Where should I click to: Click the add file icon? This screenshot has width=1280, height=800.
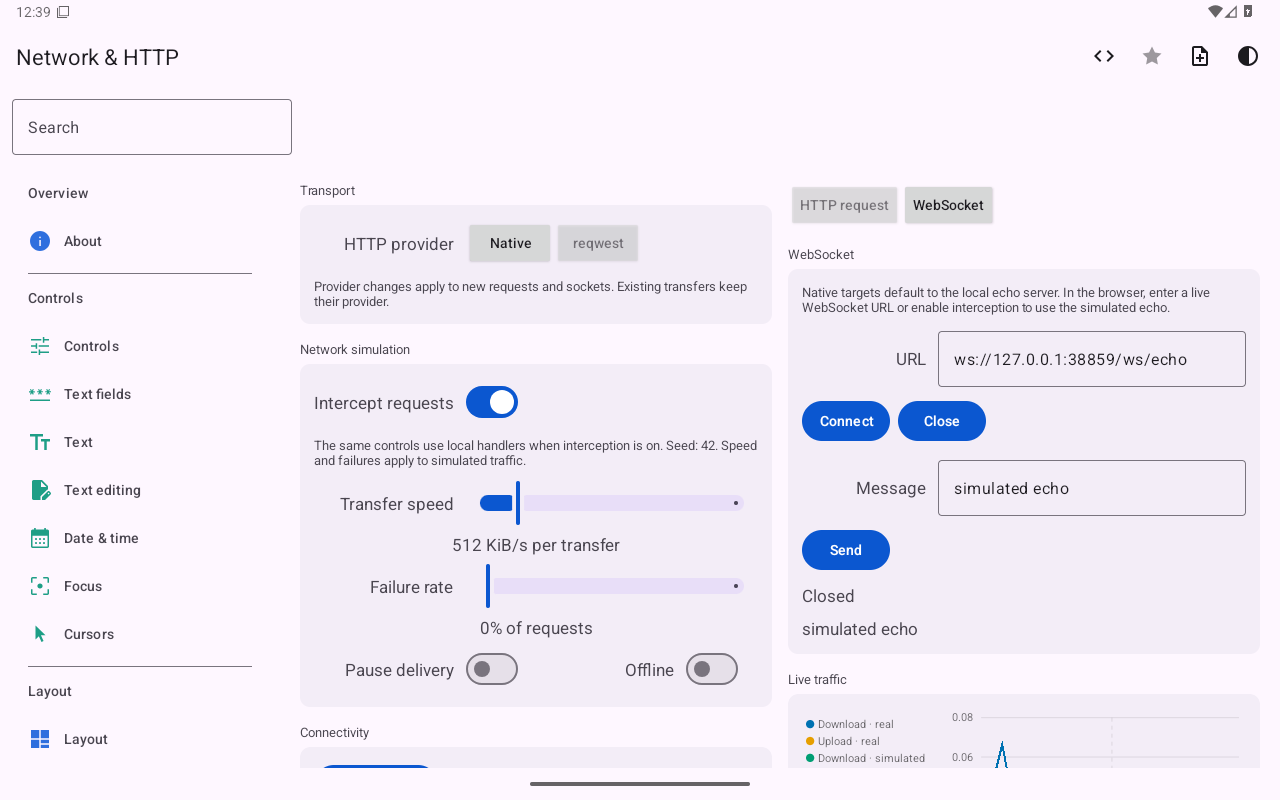1200,56
